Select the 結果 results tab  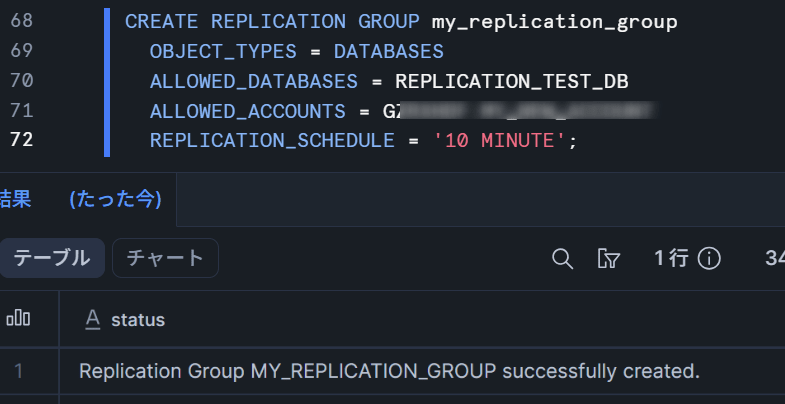[x=14, y=199]
